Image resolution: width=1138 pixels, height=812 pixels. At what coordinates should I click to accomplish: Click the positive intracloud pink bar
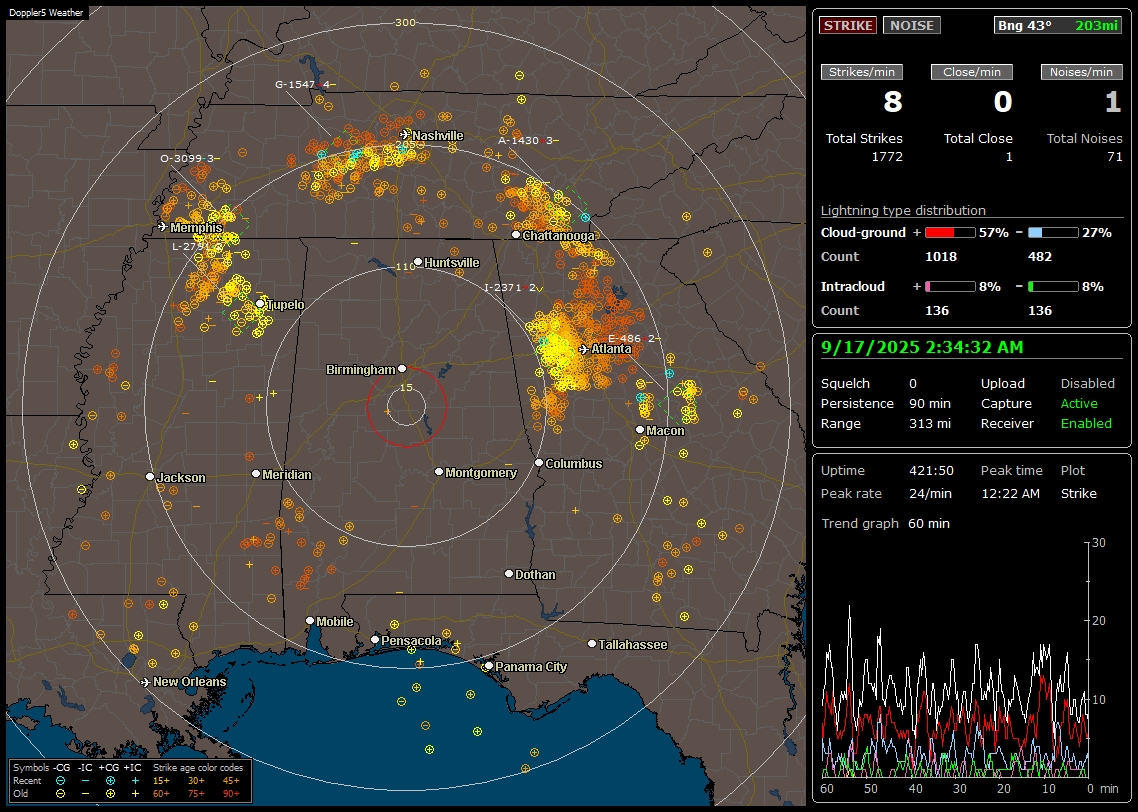[950, 287]
